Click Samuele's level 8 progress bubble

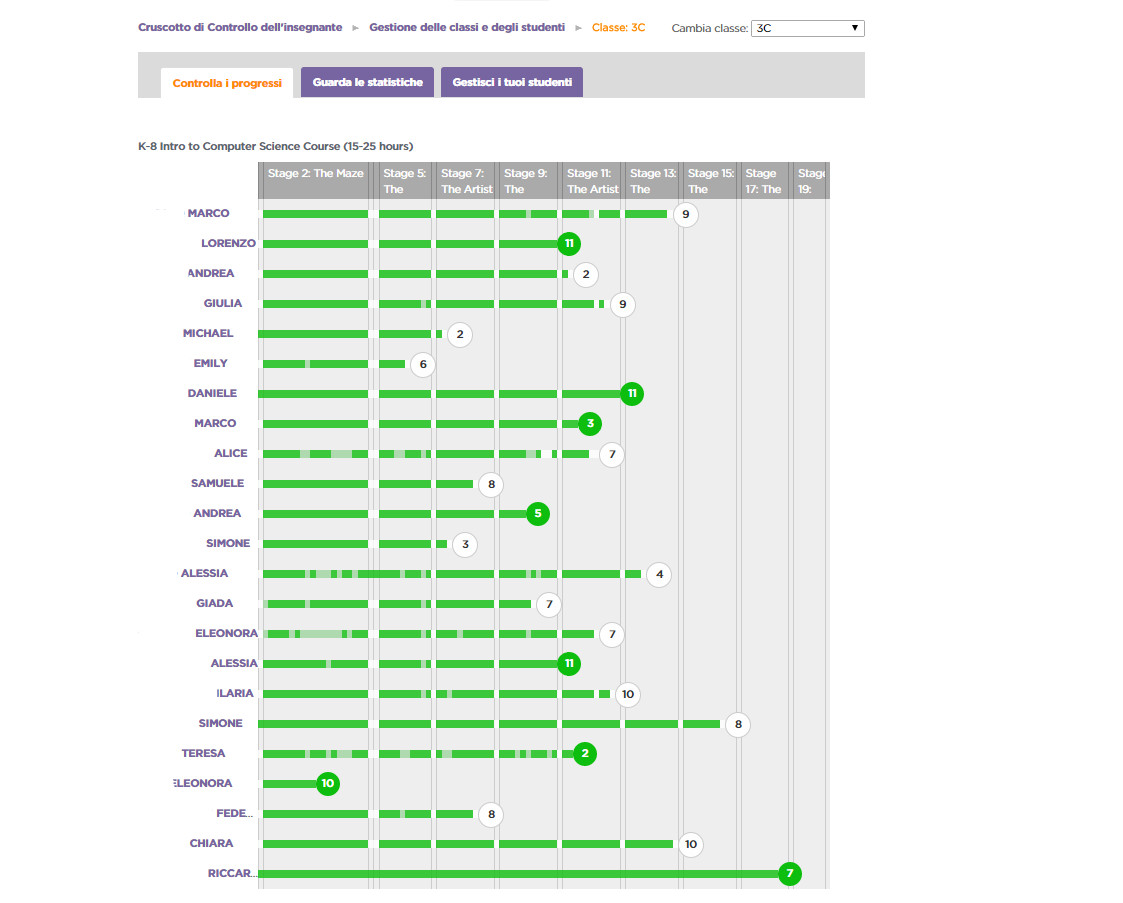coord(489,484)
